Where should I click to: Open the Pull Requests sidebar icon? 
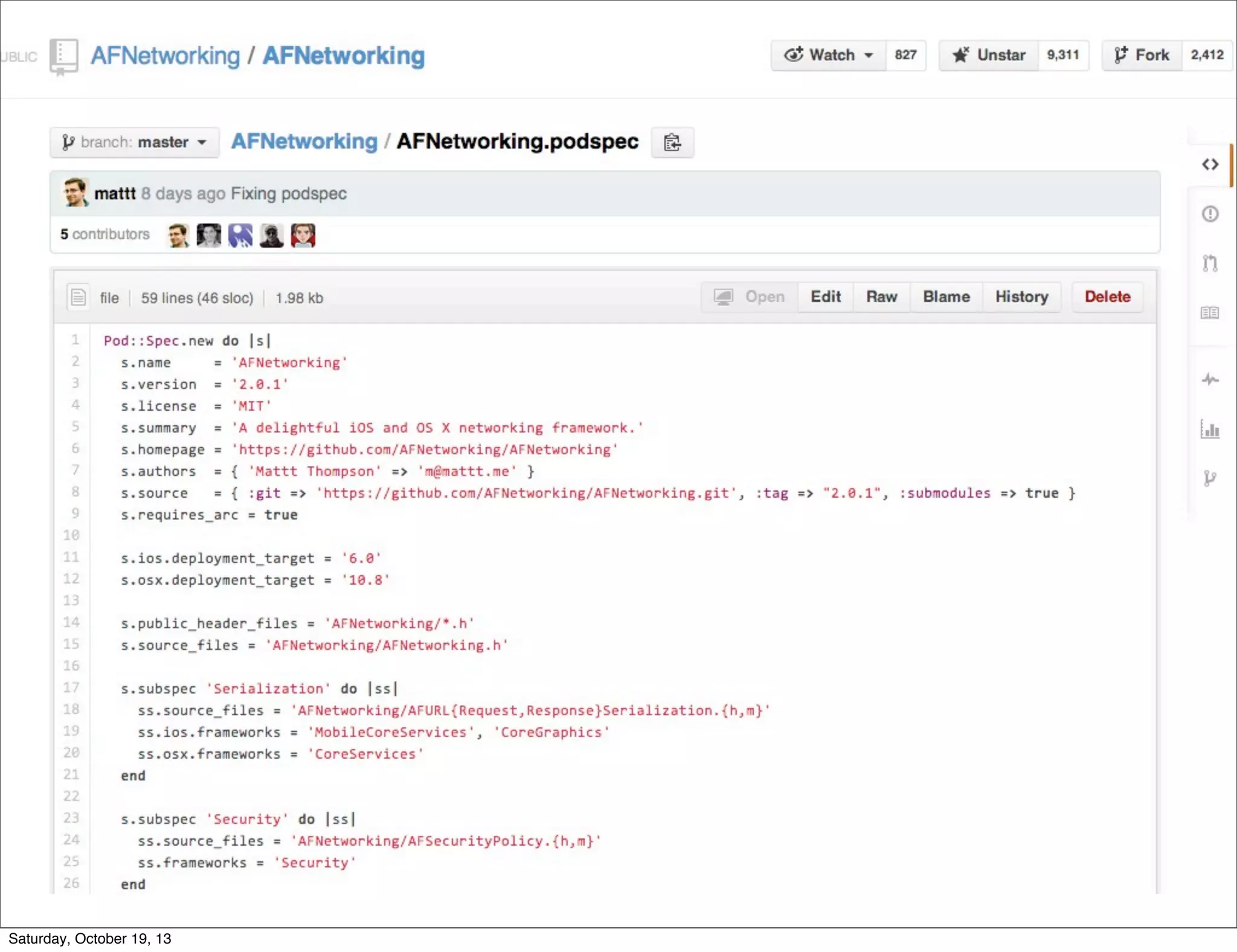click(x=1210, y=263)
